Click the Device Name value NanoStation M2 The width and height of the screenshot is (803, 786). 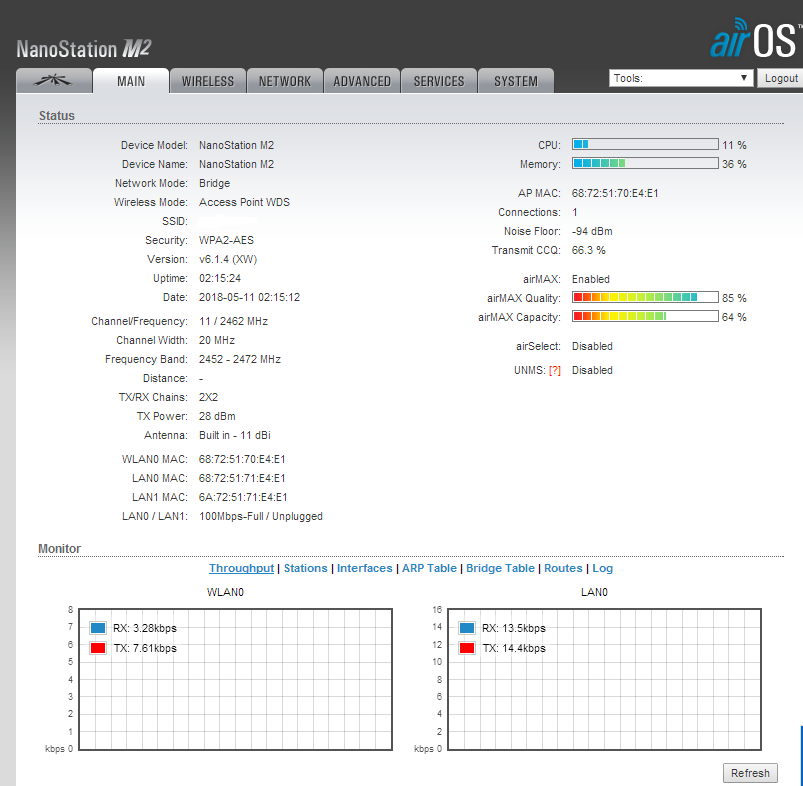[237, 164]
